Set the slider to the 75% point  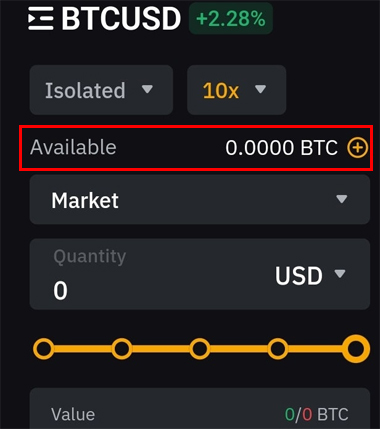[278, 349]
